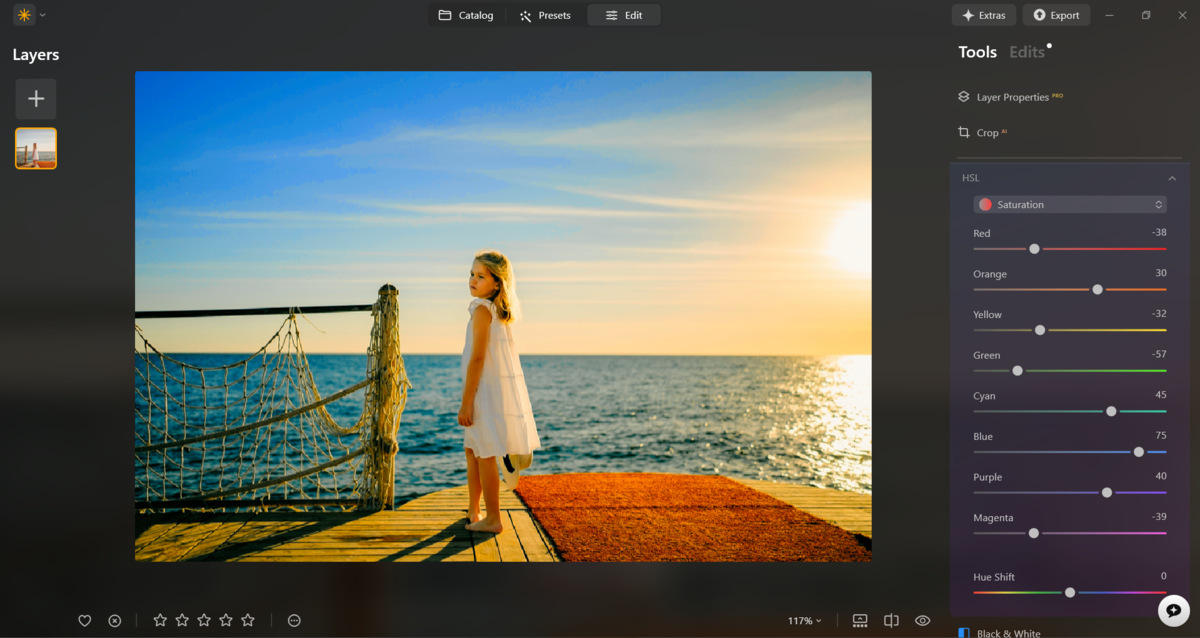Add a new layer with plus button
Image resolution: width=1200 pixels, height=638 pixels.
(36, 99)
